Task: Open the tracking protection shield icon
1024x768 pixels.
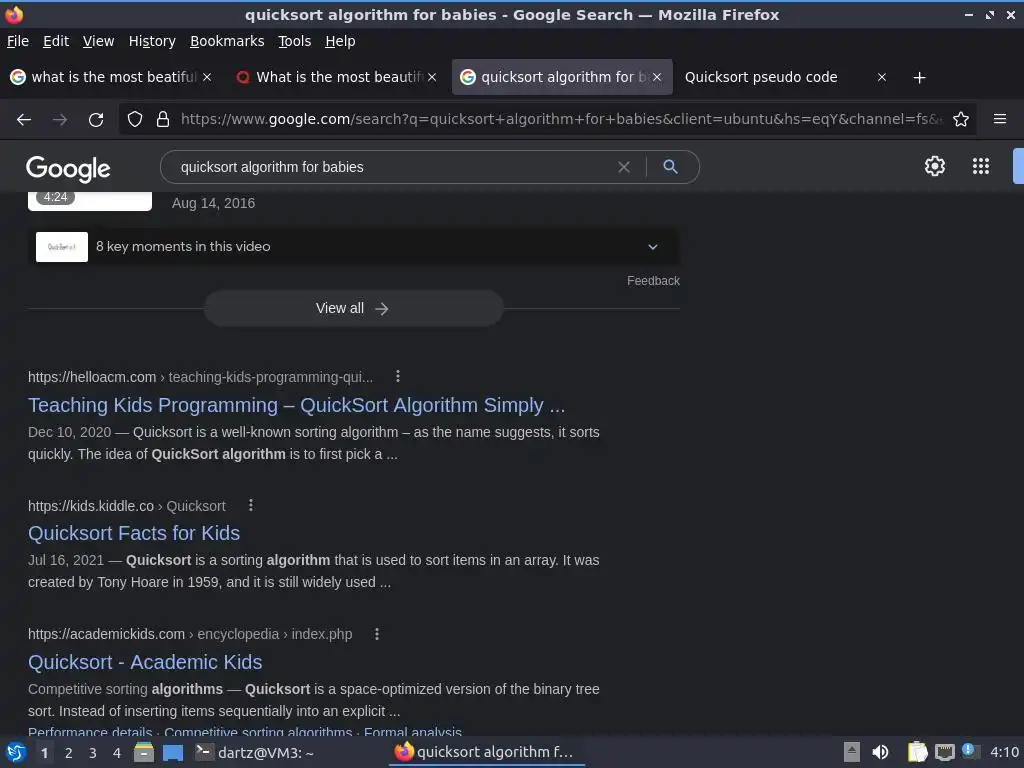Action: [x=135, y=120]
